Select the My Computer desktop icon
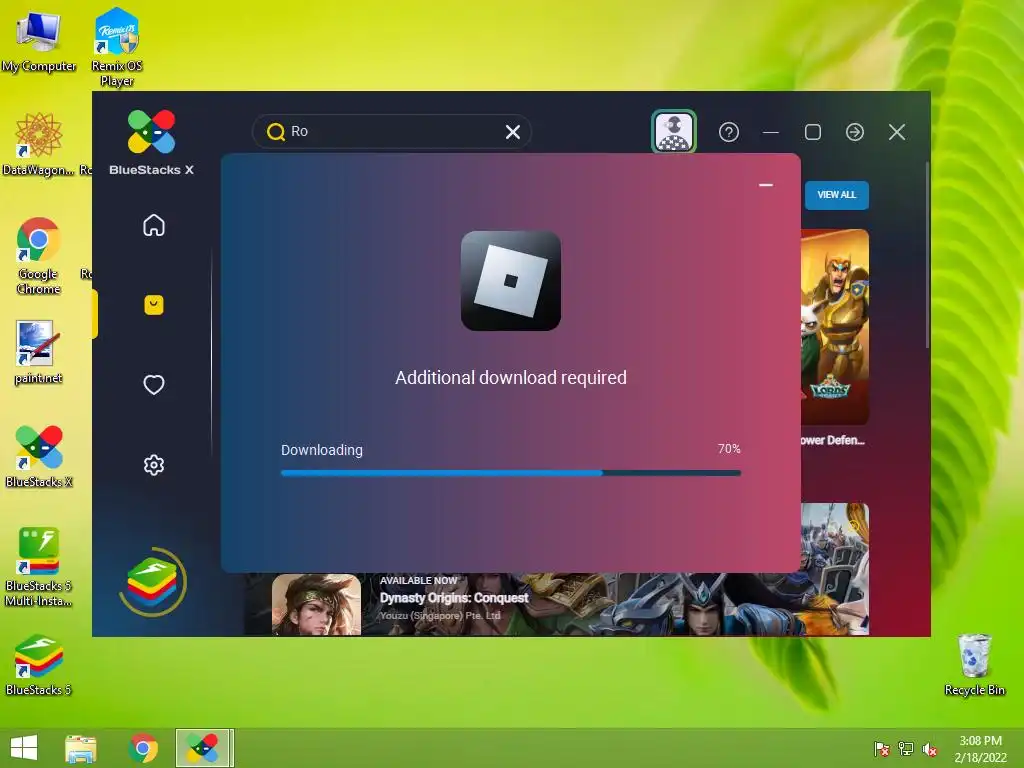1024x768 pixels. (x=39, y=43)
